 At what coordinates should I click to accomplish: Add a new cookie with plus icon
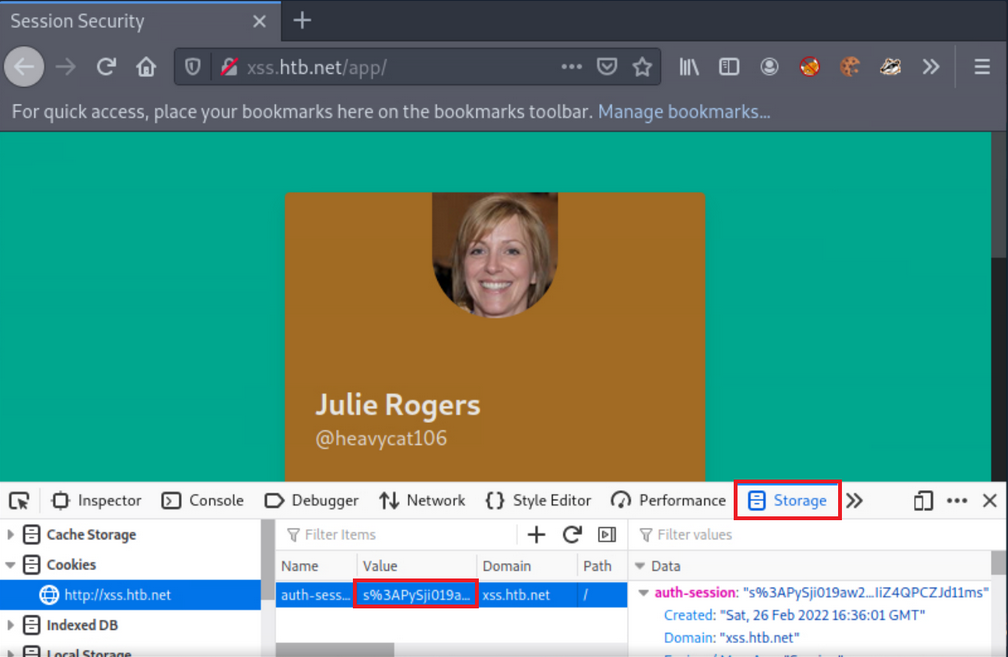[x=536, y=535]
